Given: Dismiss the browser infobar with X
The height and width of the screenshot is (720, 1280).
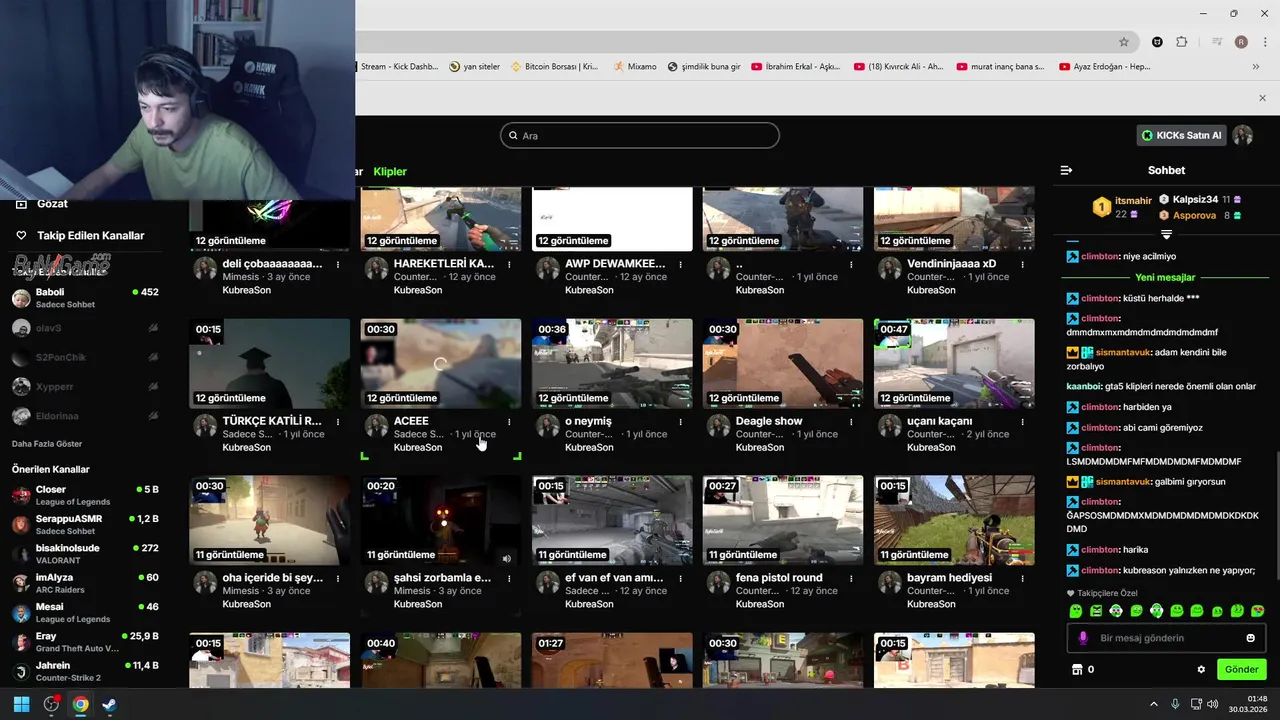Looking at the screenshot, I should (x=1262, y=98).
